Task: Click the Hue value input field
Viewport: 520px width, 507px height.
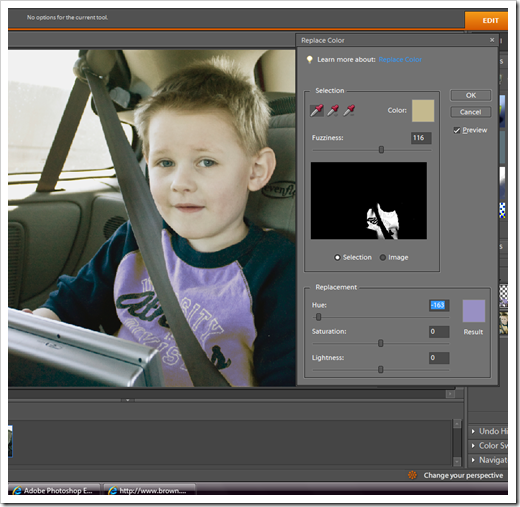Action: point(439,305)
